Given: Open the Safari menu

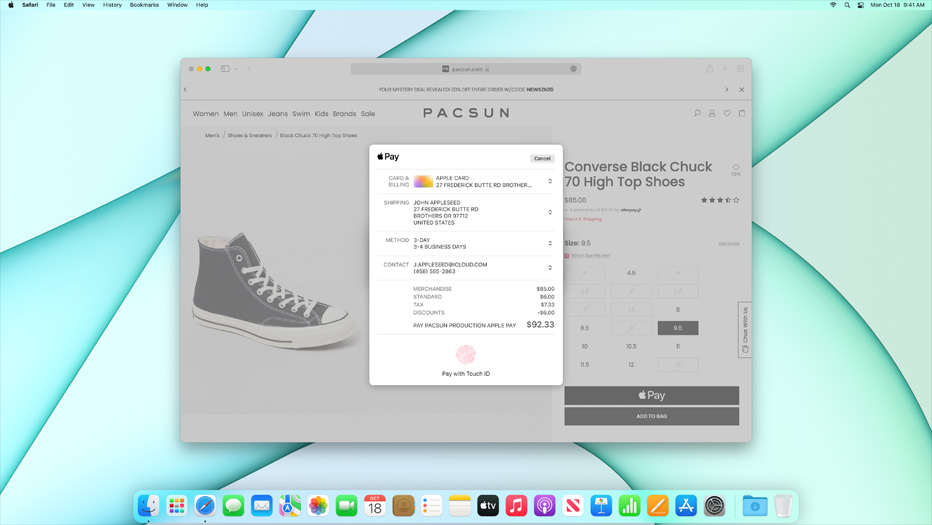Looking at the screenshot, I should (30, 5).
